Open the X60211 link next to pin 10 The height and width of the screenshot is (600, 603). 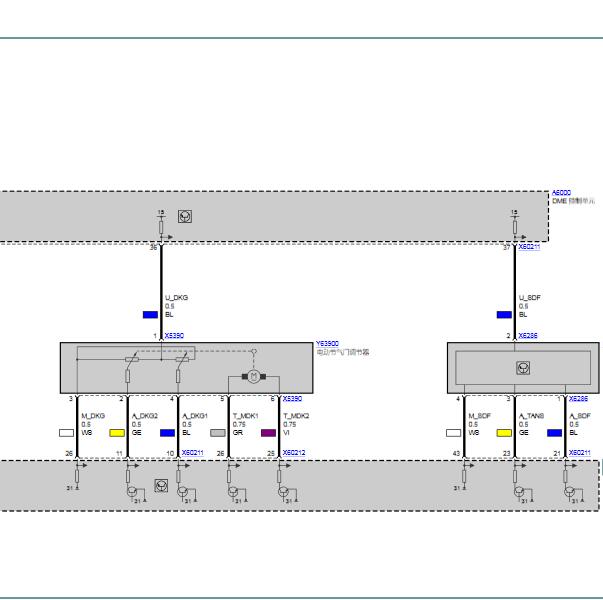coord(193,453)
